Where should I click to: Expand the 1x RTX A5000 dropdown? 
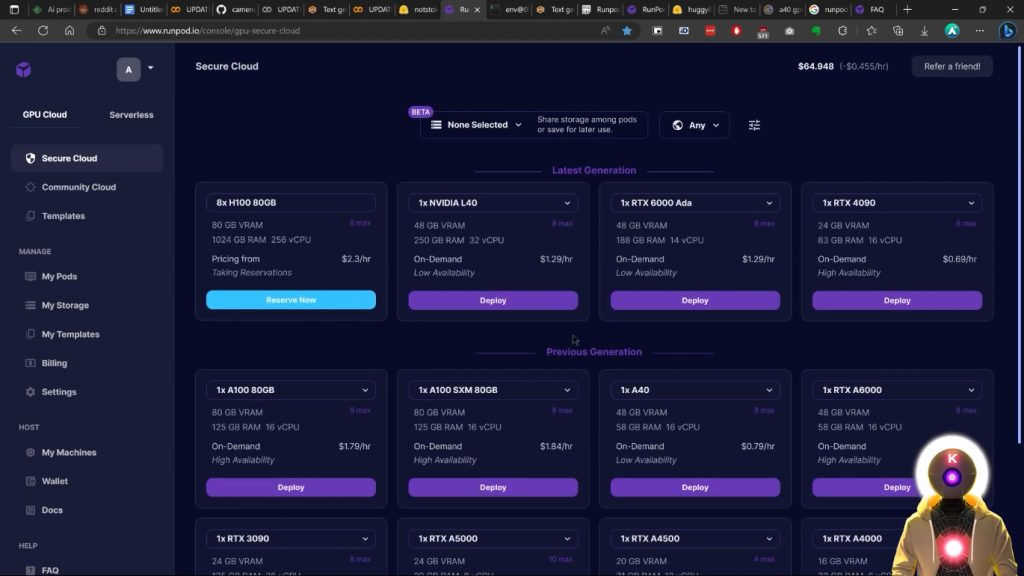point(493,539)
